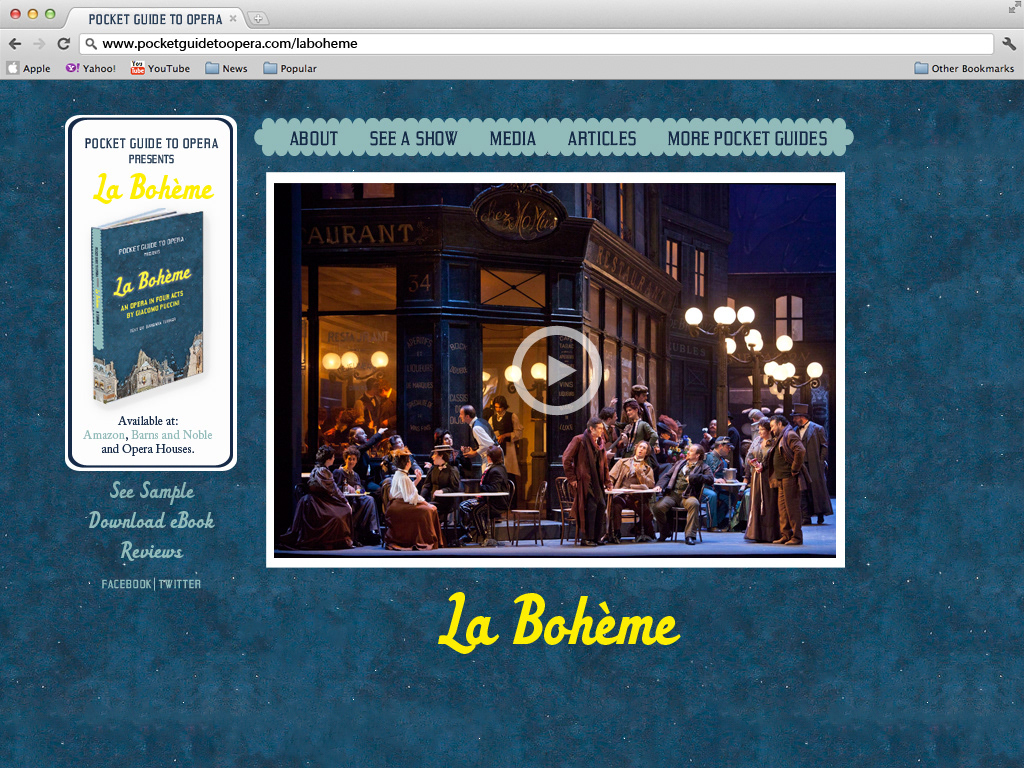Select More Pocket Guides in navigation

tap(747, 139)
